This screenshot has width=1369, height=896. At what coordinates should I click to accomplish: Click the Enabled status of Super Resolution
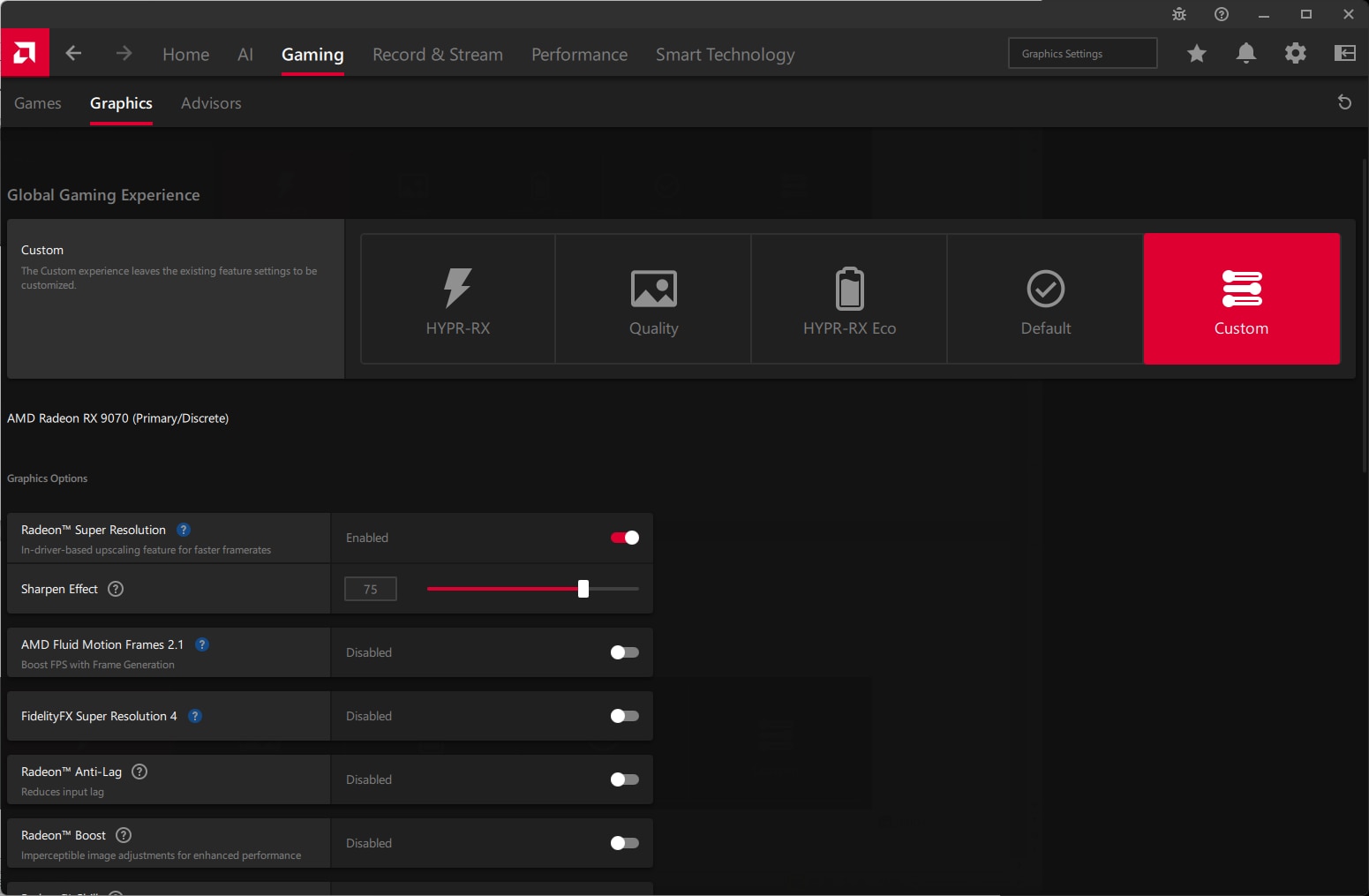(x=367, y=538)
